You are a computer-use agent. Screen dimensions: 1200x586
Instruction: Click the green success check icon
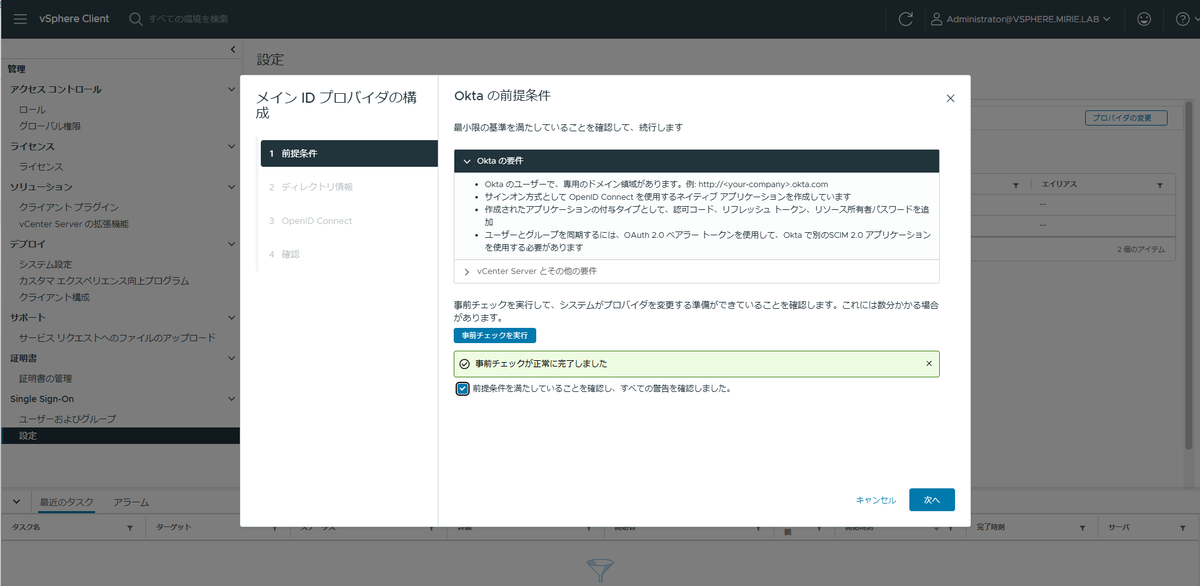tap(464, 364)
